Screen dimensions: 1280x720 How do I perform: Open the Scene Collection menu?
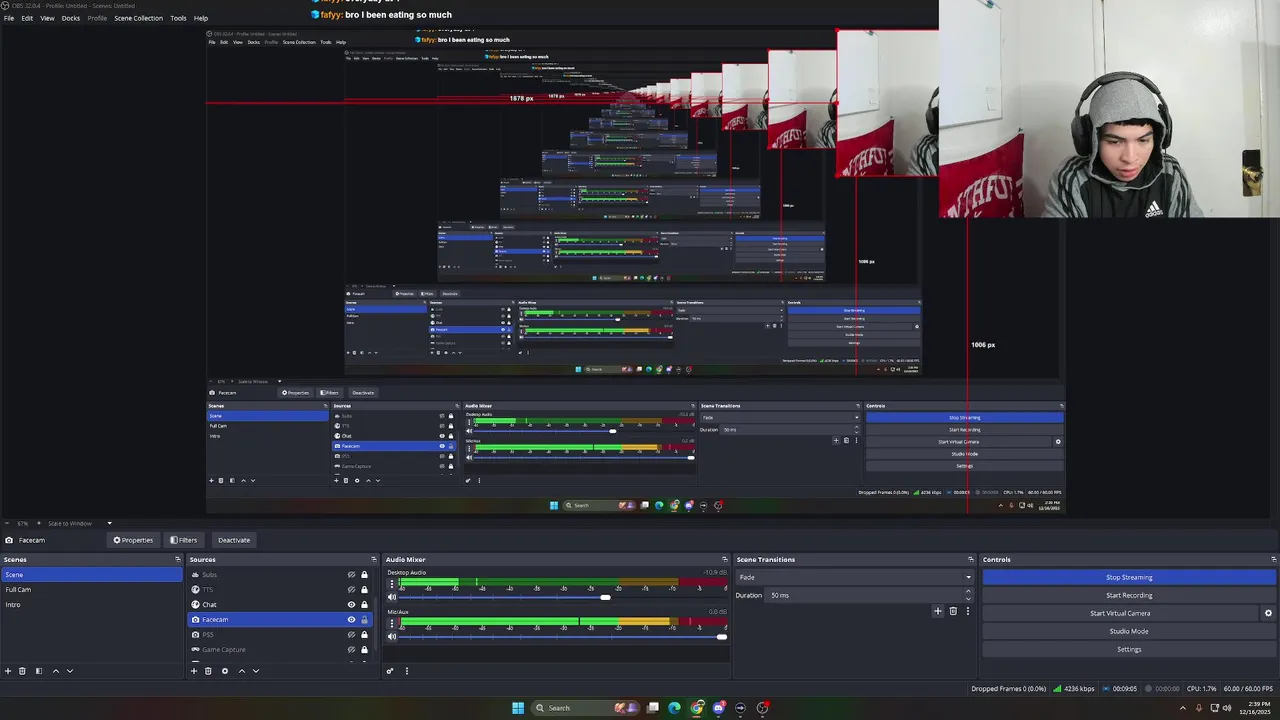138,18
